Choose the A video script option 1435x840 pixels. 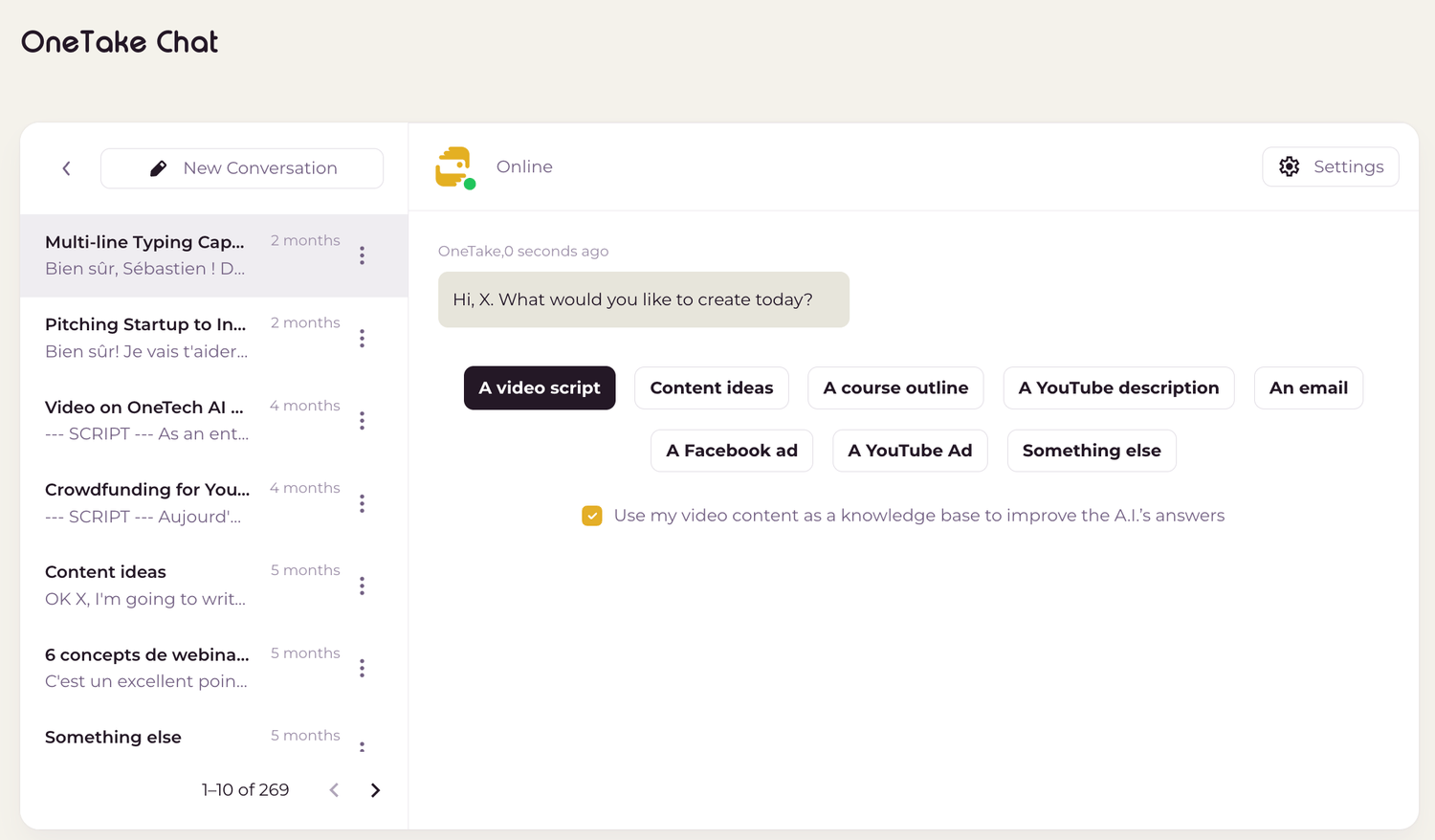[540, 388]
